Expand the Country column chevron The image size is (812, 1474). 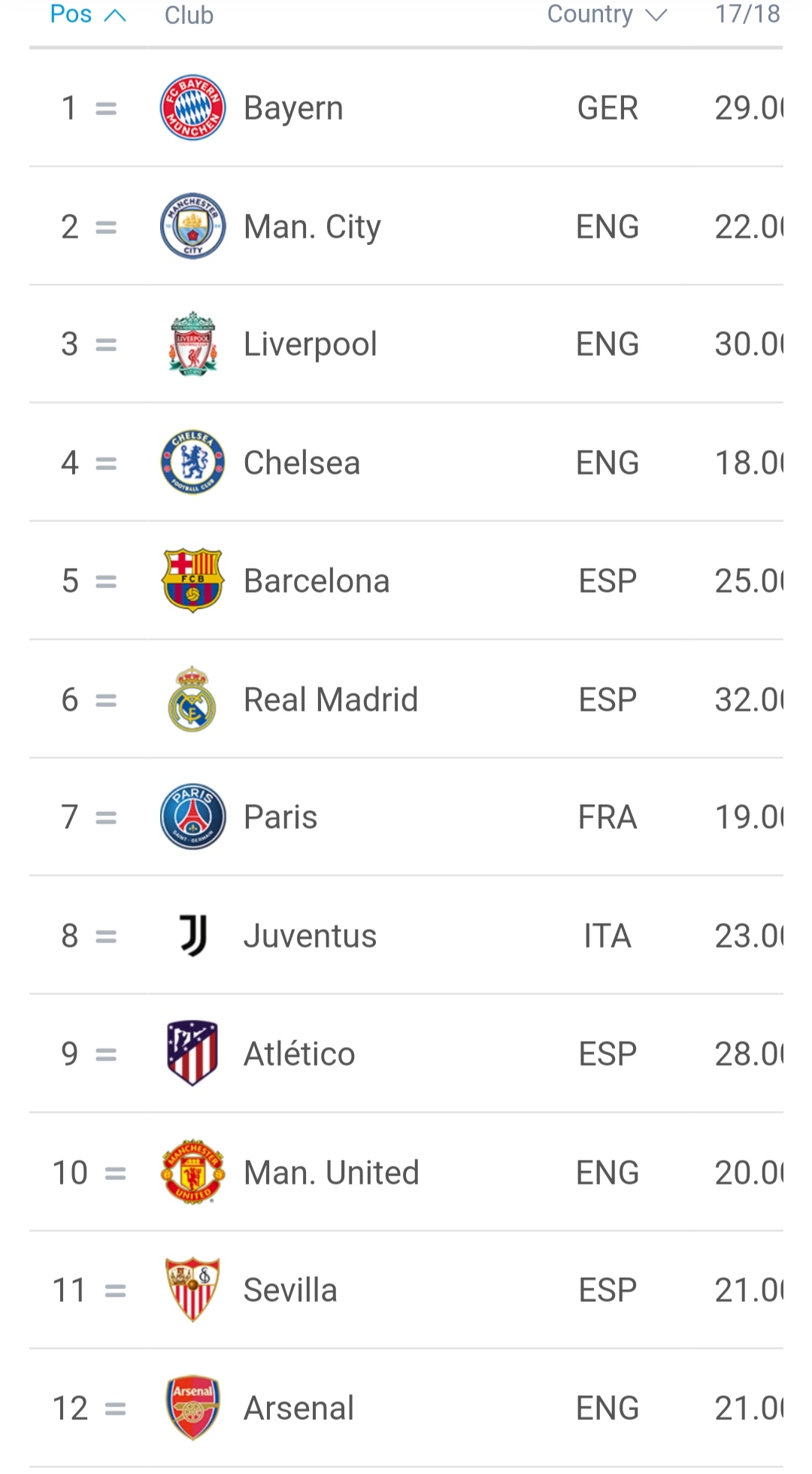click(x=656, y=15)
